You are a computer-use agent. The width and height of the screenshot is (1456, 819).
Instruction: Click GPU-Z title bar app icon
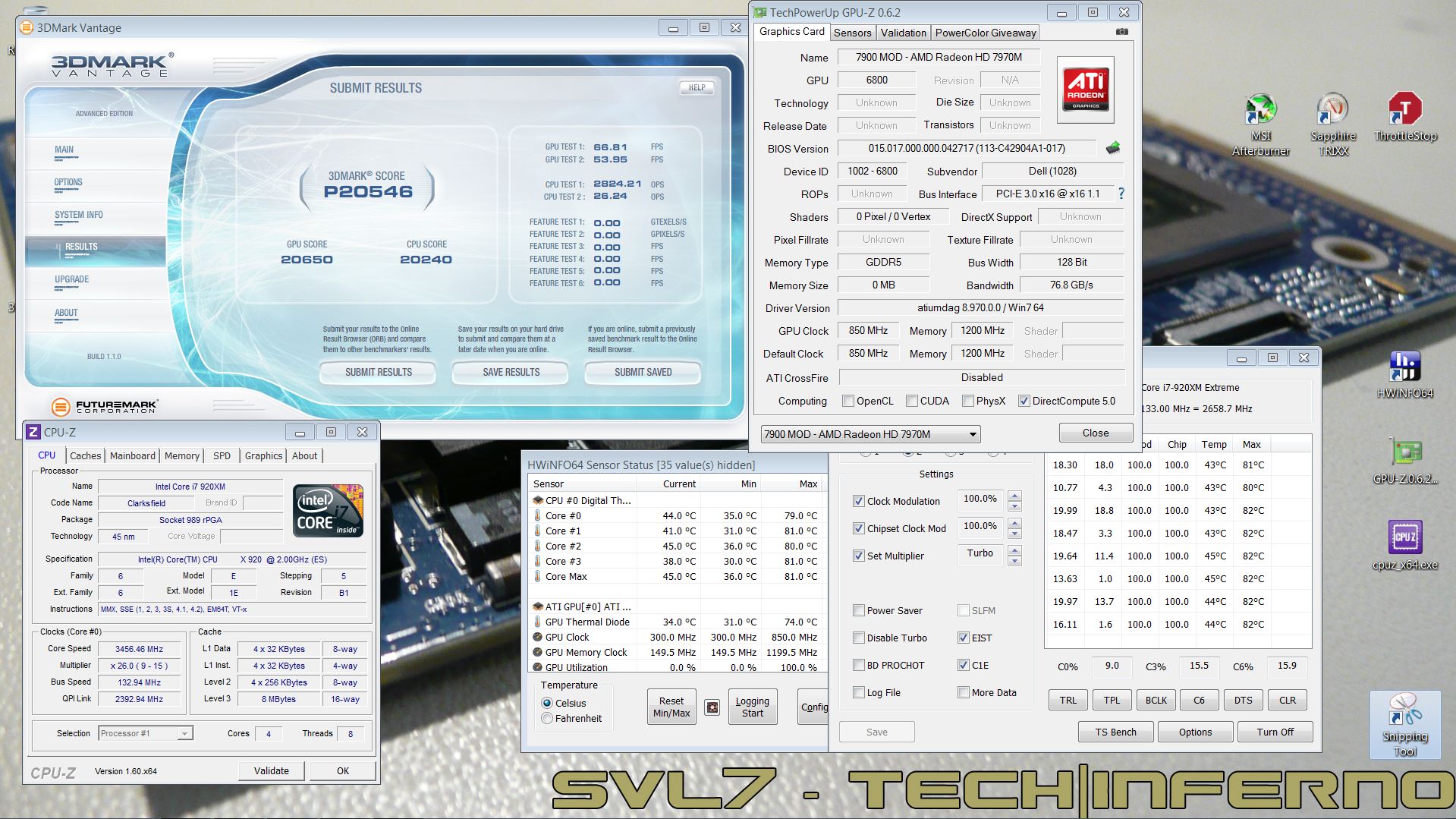pyautogui.click(x=759, y=12)
